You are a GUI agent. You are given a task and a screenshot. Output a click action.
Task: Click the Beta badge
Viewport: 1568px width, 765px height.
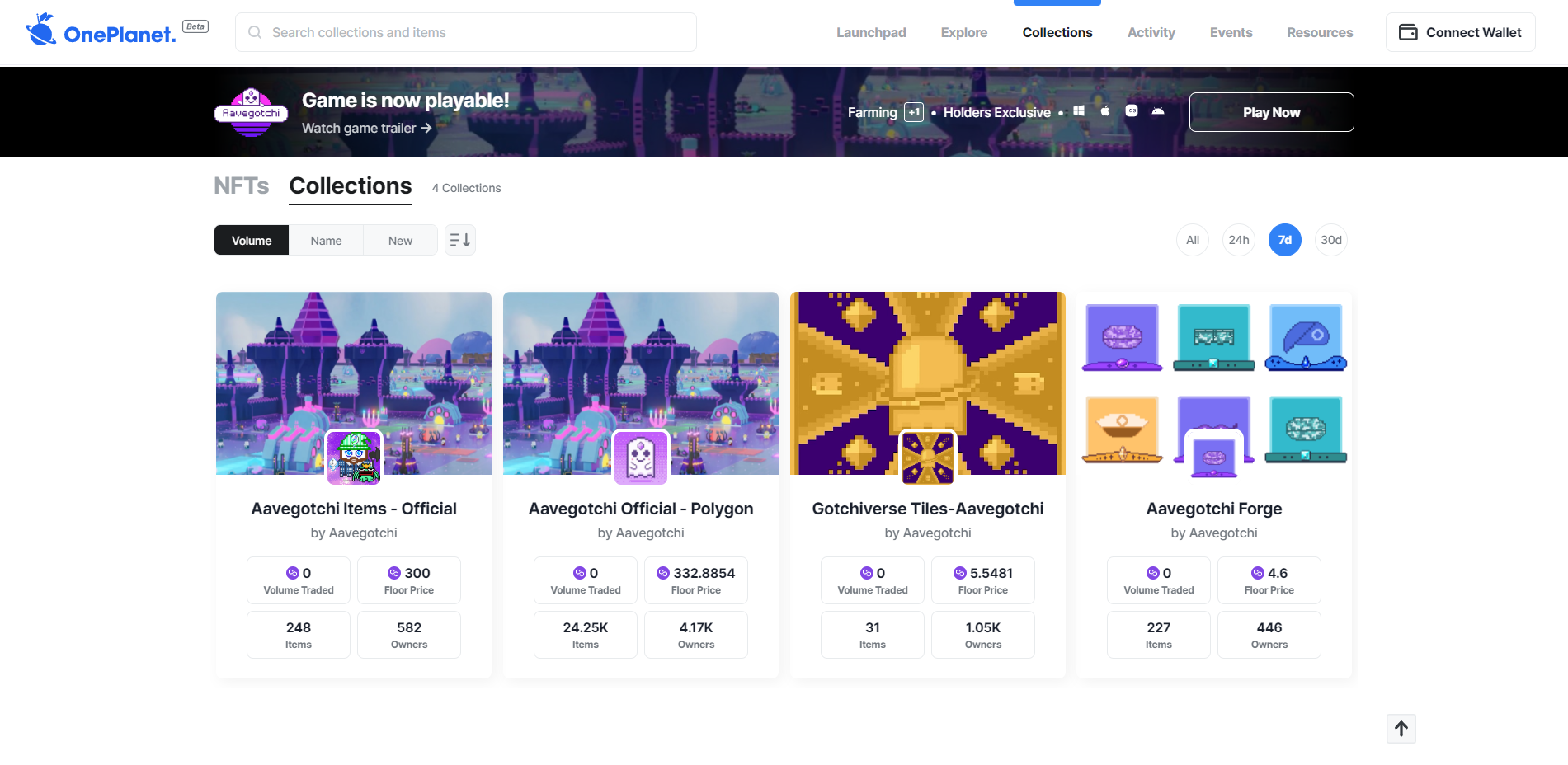click(x=195, y=26)
